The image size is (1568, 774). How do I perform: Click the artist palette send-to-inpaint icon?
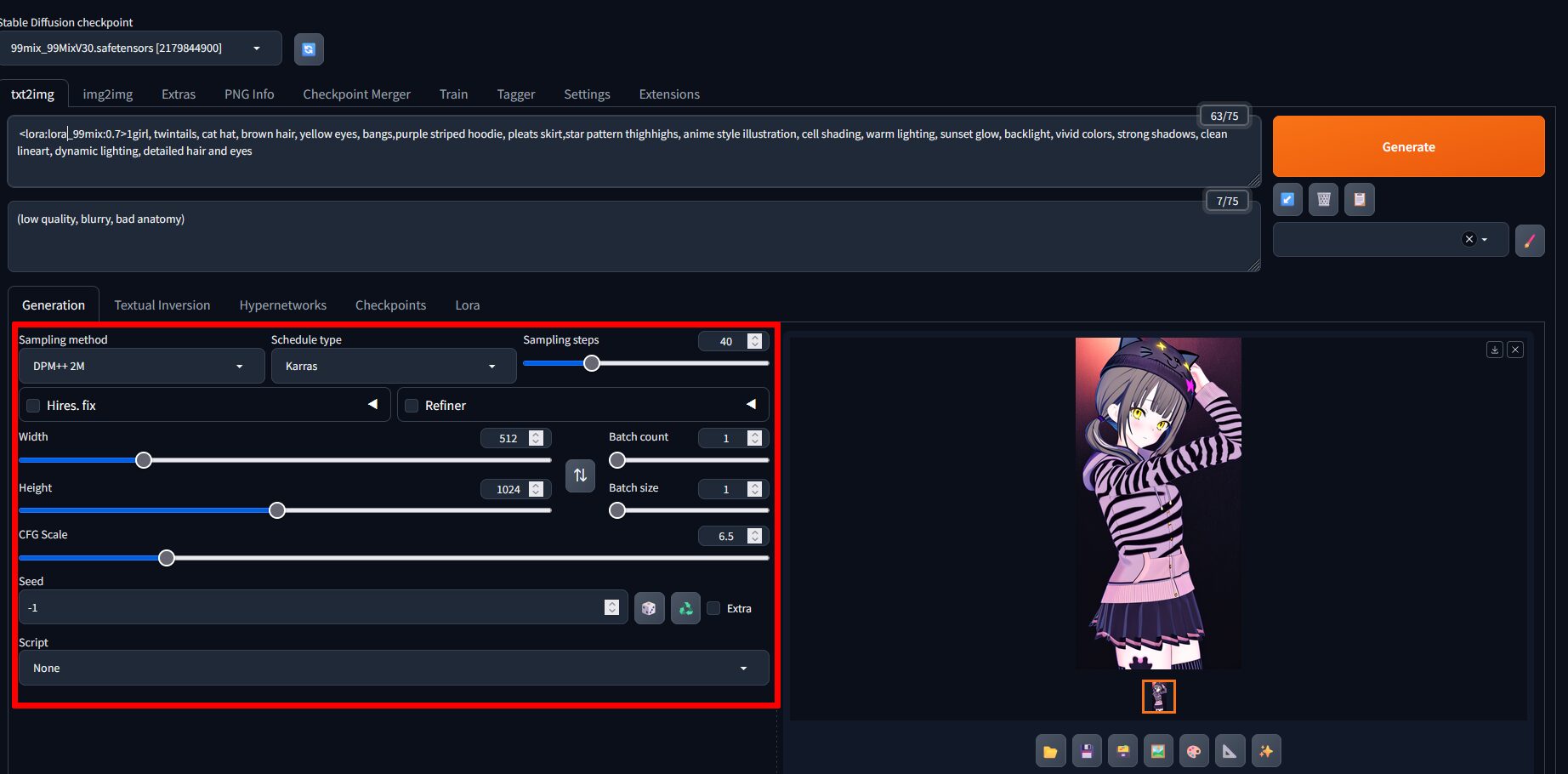point(1194,751)
